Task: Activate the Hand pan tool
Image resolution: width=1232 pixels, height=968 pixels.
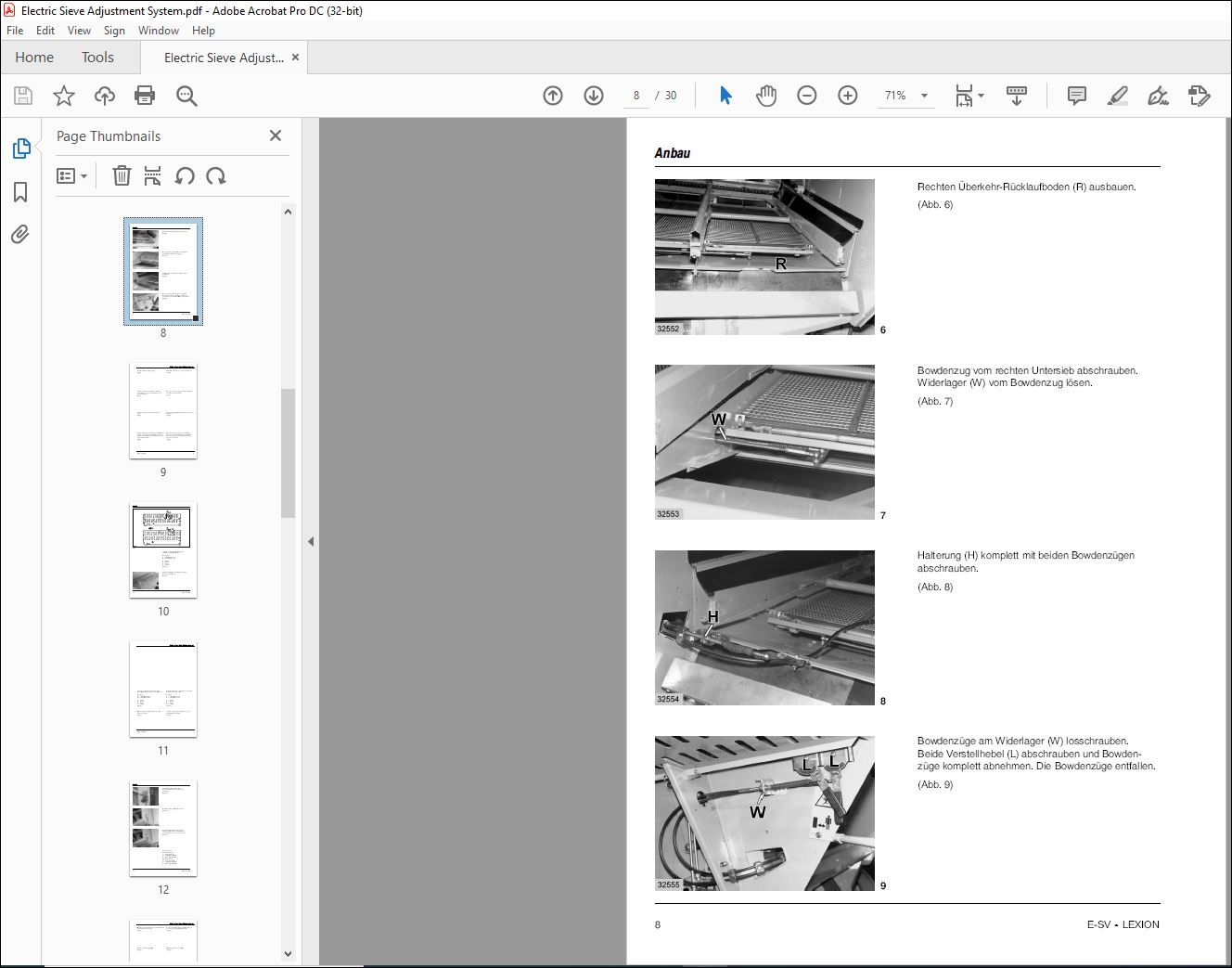Action: [766, 96]
